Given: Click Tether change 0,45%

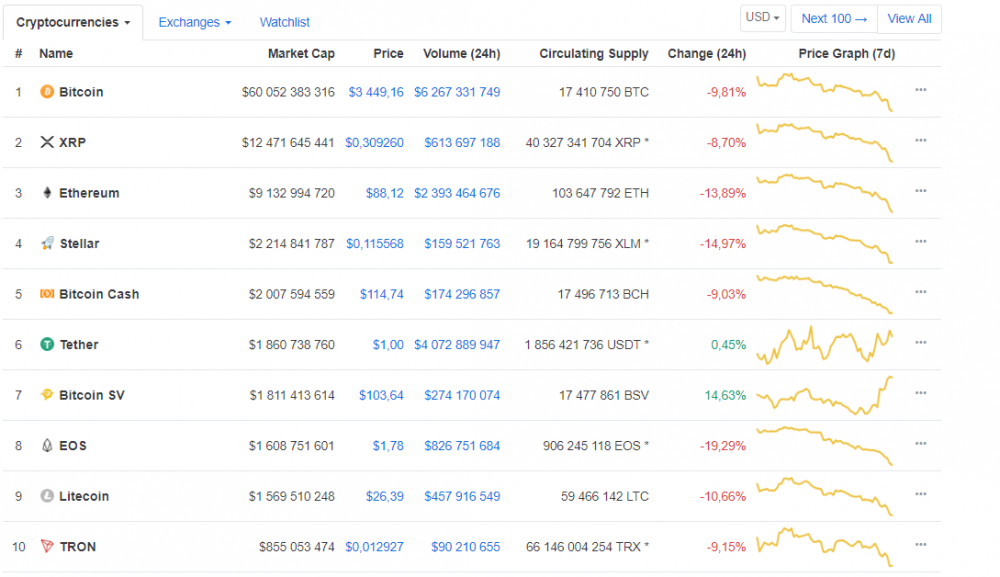Looking at the screenshot, I should [x=728, y=344].
